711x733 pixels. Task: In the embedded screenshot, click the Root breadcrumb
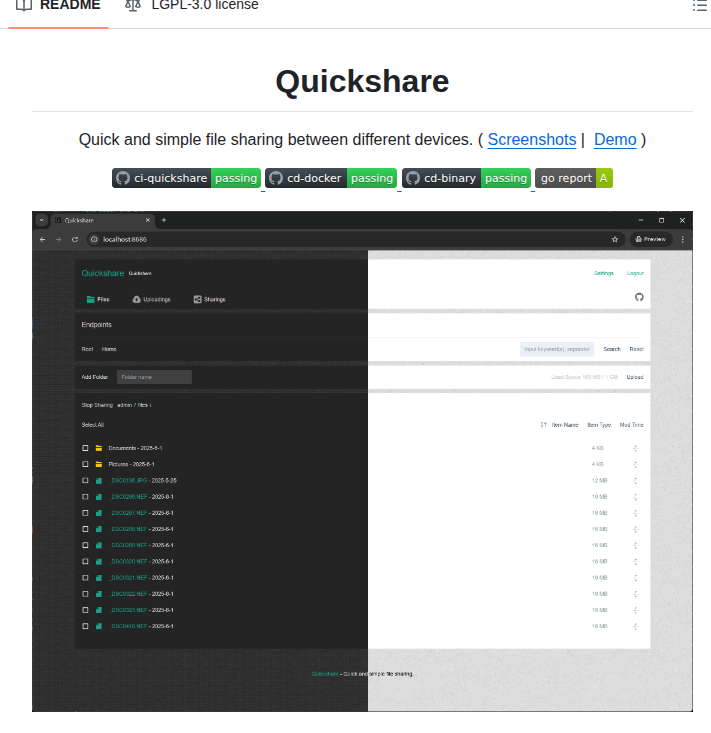[x=87, y=349]
